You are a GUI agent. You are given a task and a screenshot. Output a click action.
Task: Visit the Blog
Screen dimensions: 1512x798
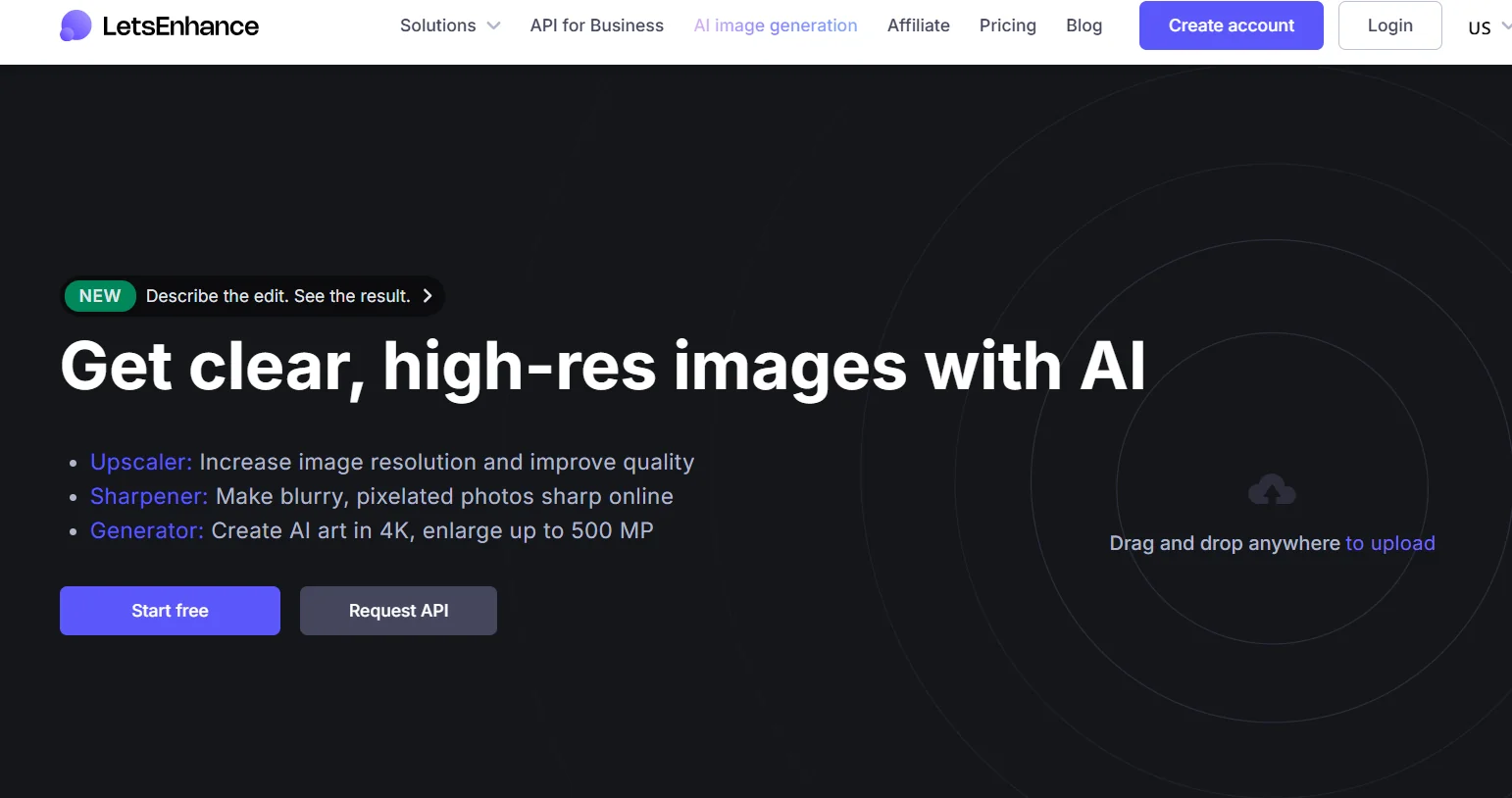coord(1084,25)
